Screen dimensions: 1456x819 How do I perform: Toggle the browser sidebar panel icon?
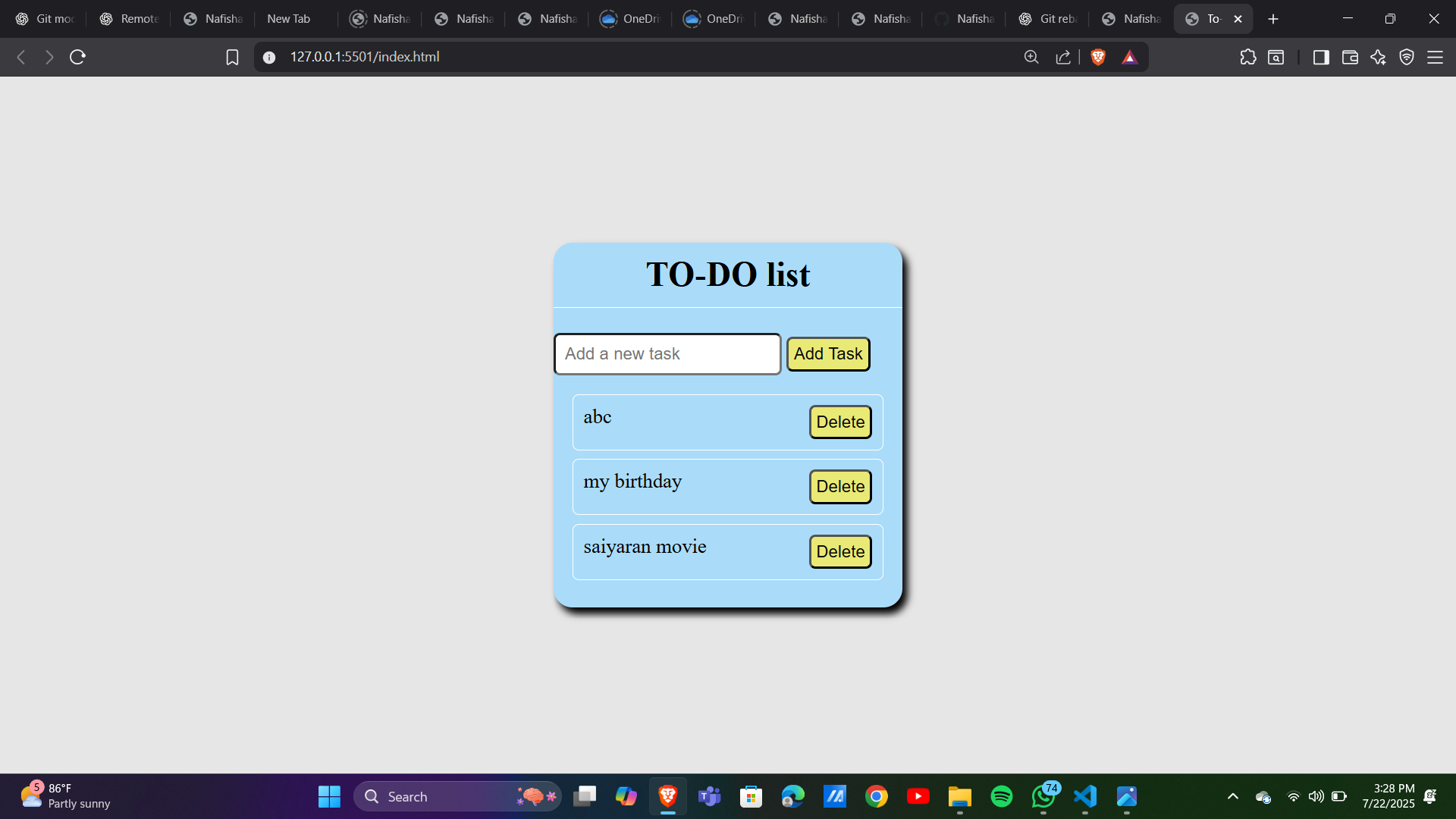click(x=1321, y=57)
